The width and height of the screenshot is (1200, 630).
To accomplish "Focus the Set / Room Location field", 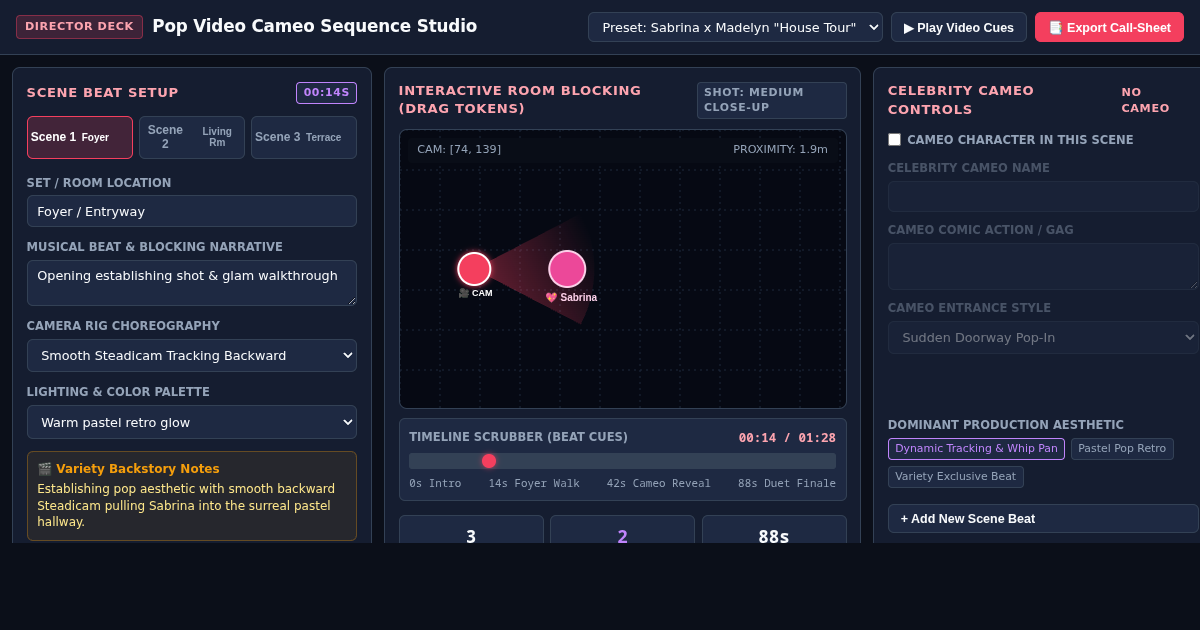I will click(x=192, y=211).
